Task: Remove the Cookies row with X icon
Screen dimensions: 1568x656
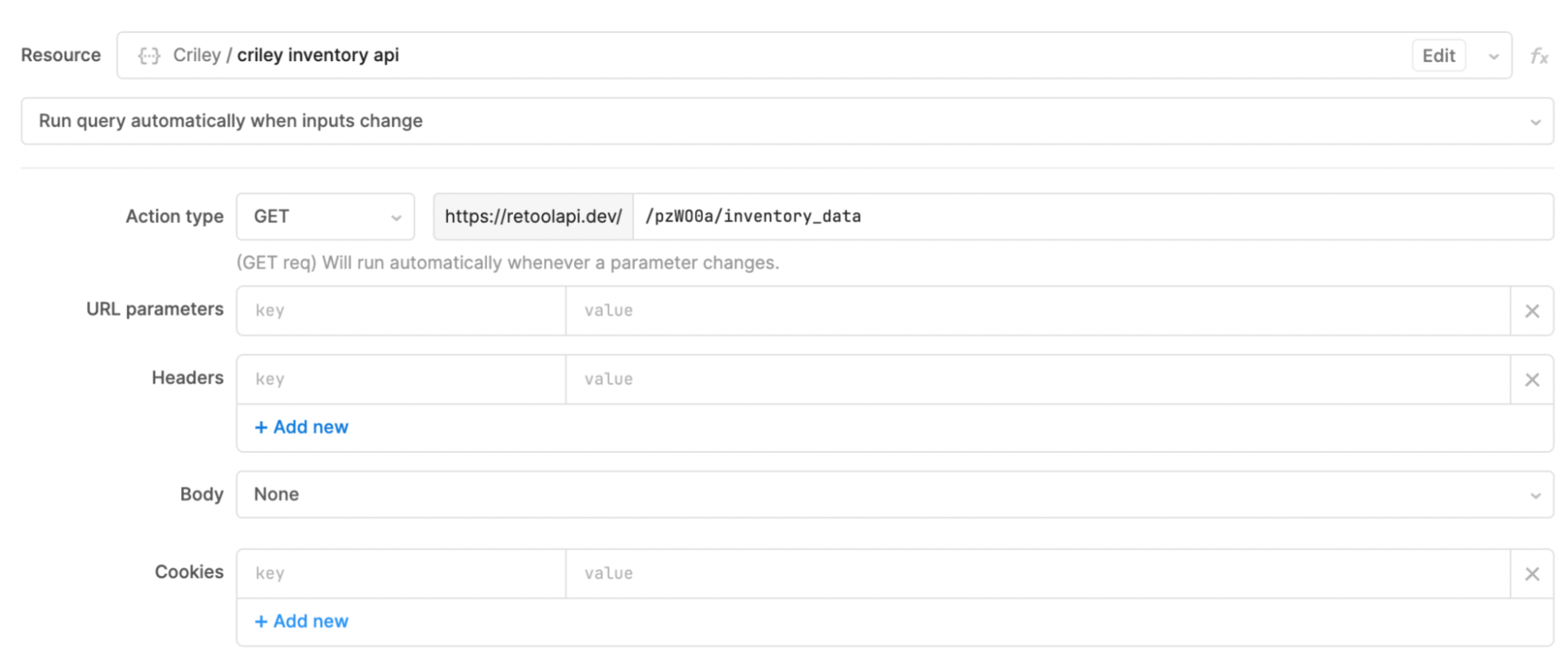Action: pos(1531,574)
